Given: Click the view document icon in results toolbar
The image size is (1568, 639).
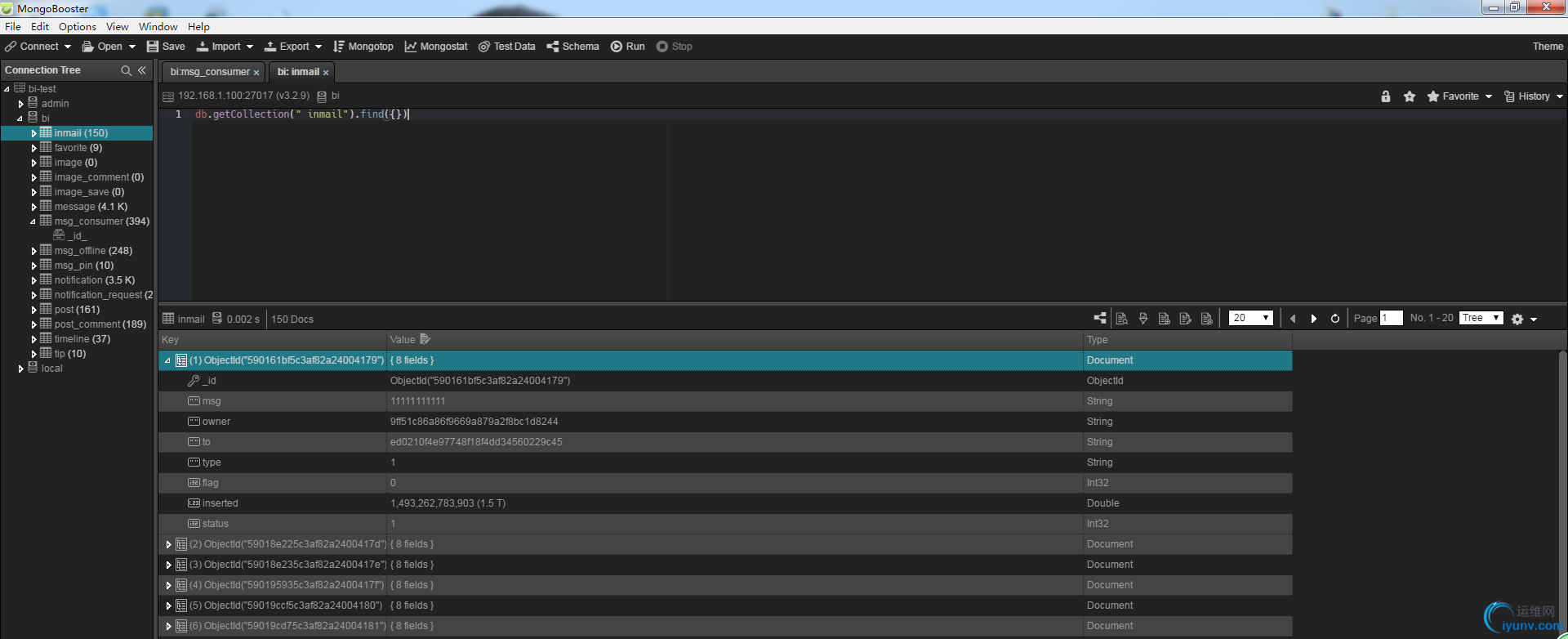Looking at the screenshot, I should [1122, 319].
